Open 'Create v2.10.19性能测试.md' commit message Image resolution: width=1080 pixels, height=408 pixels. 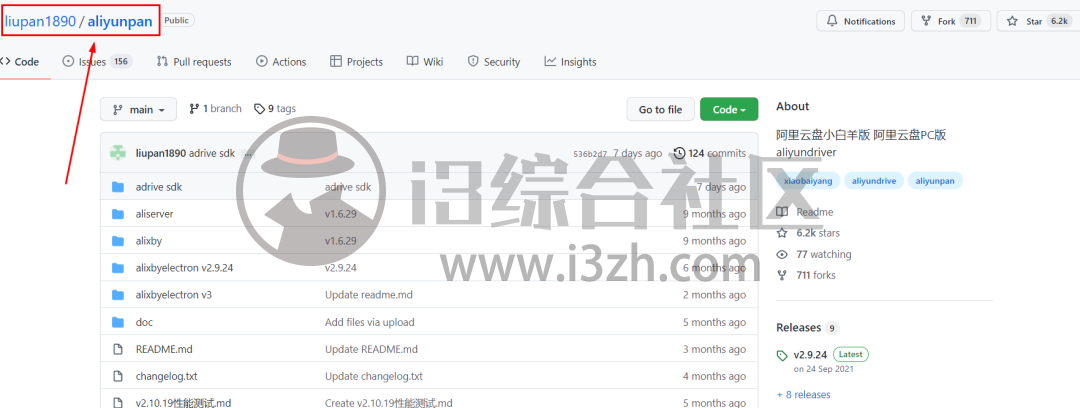pos(388,402)
